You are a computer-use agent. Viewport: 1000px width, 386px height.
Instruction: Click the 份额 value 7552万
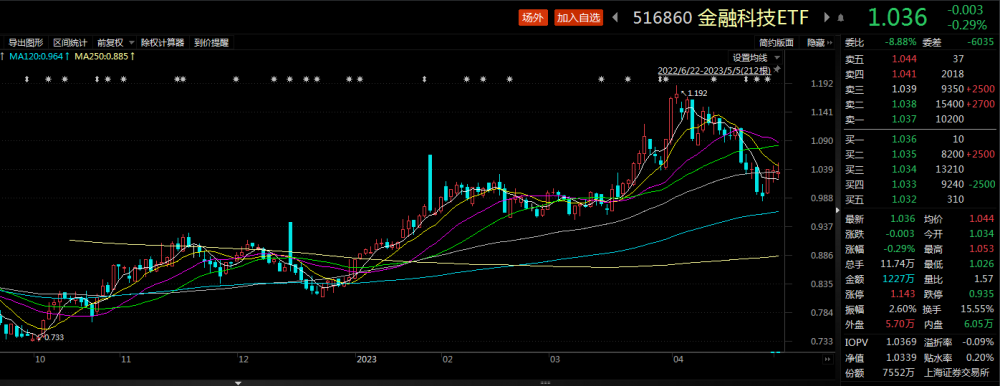900,373
